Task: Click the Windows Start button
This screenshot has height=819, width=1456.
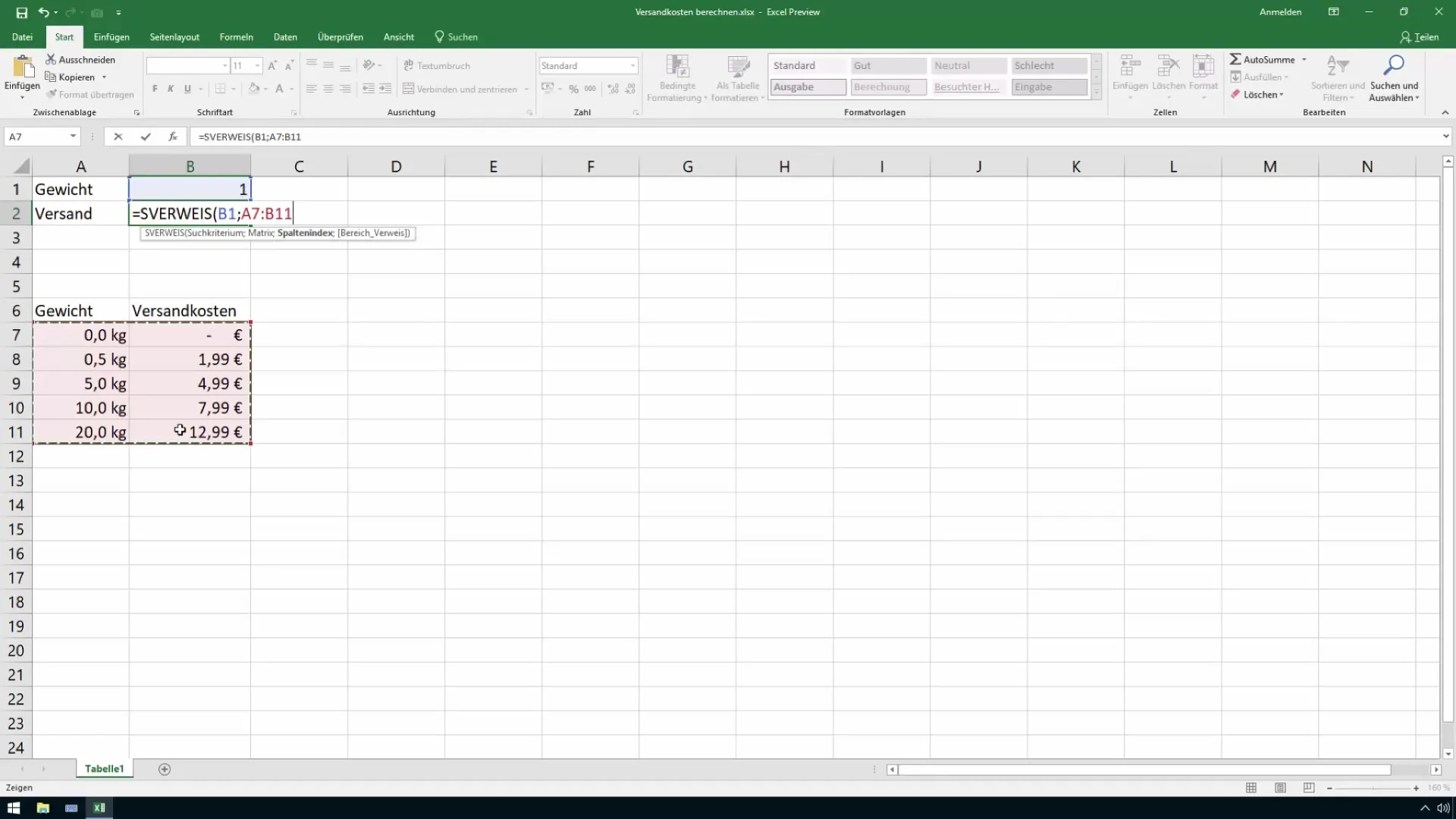Action: [x=14, y=808]
